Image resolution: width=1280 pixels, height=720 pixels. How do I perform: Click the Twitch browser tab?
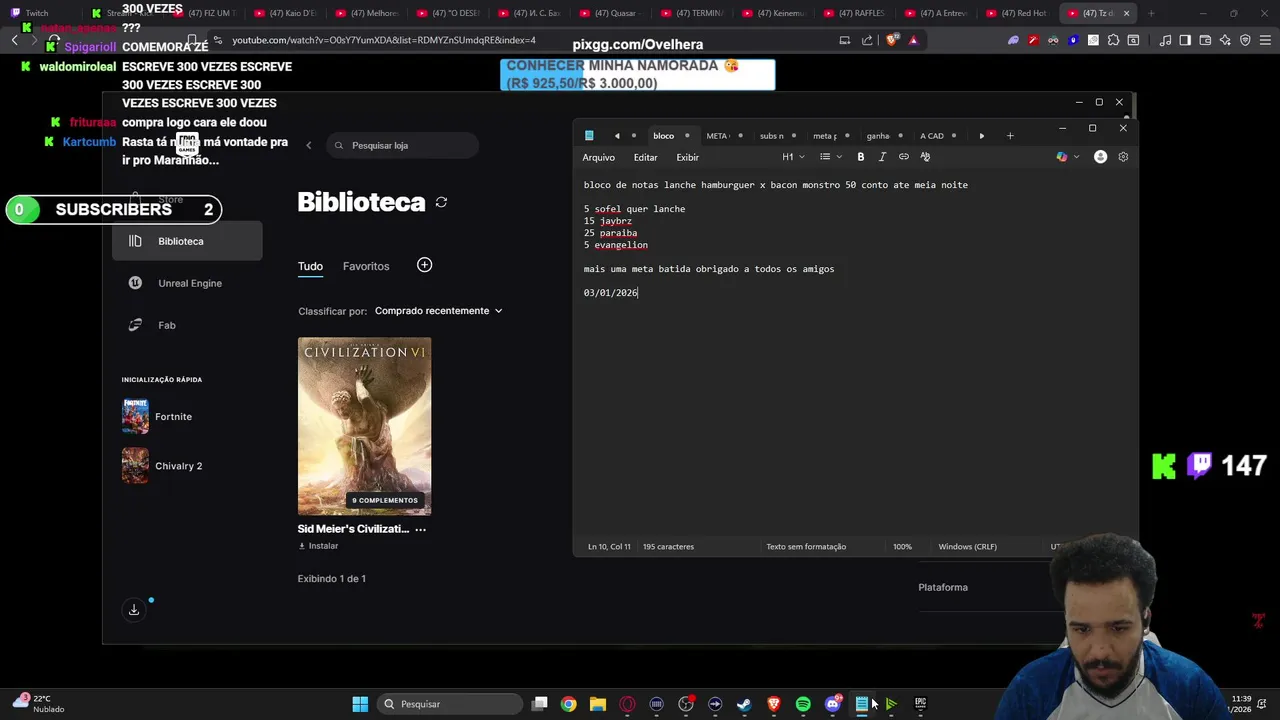[x=38, y=13]
